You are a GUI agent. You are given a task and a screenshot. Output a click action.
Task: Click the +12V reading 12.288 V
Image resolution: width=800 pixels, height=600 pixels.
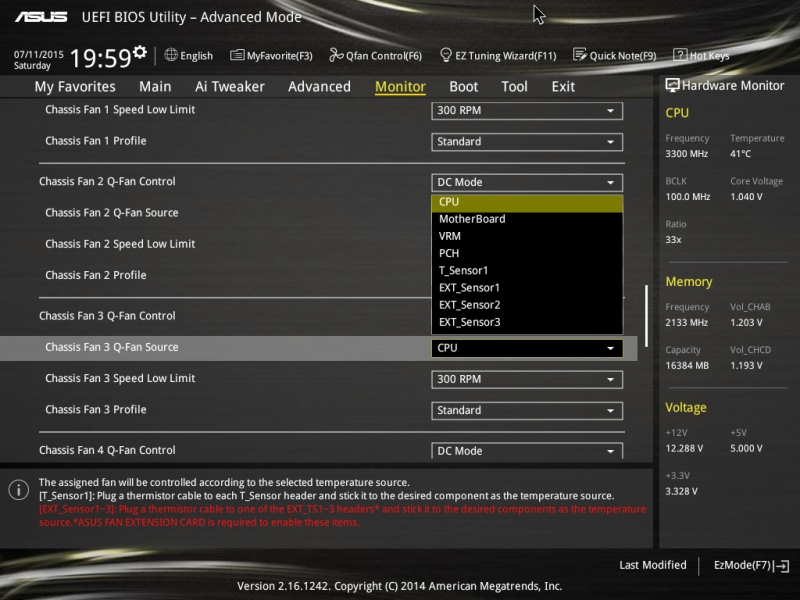point(684,448)
